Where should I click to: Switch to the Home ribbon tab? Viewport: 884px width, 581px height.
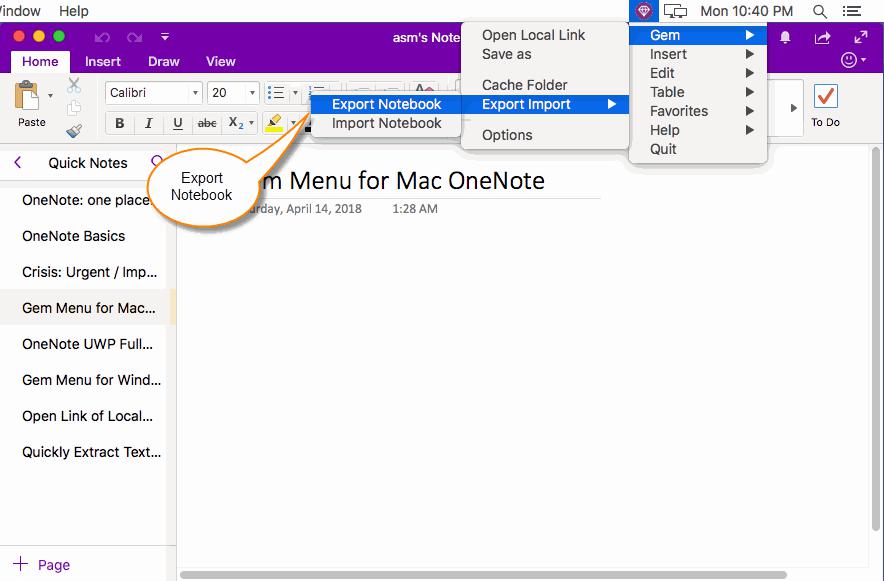[40, 61]
